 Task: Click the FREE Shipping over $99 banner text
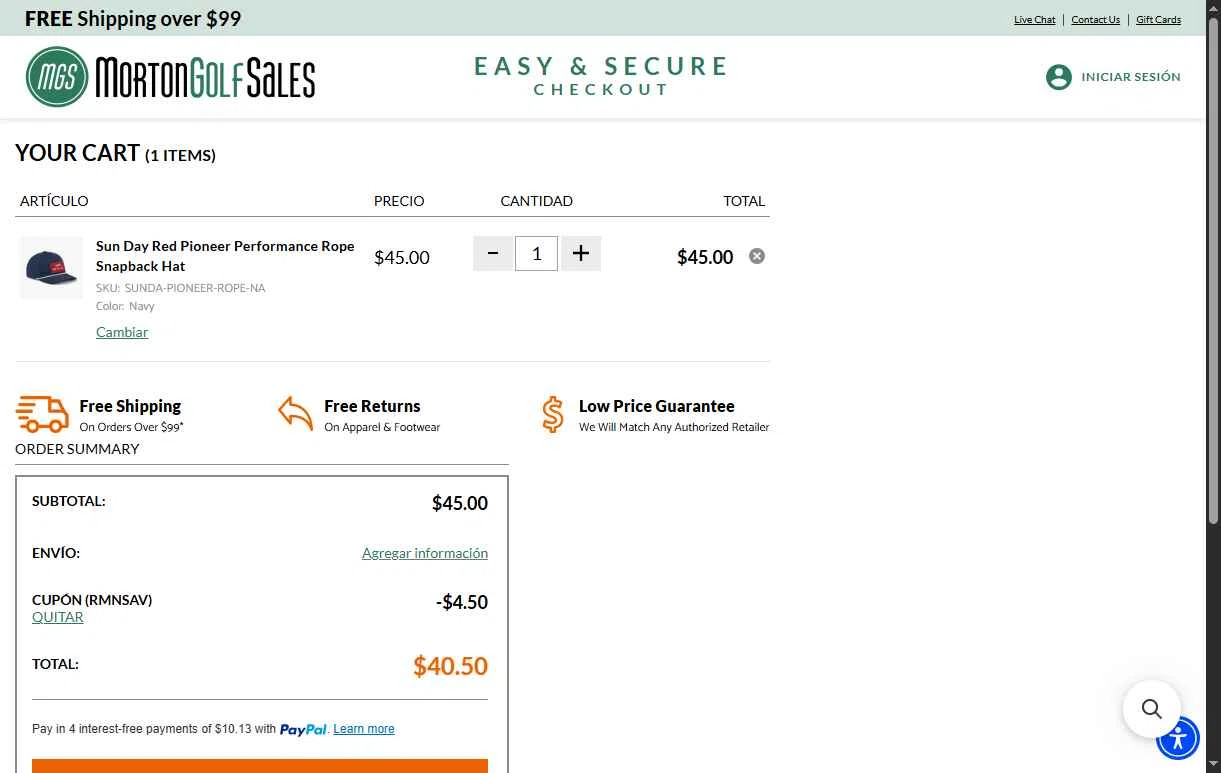pyautogui.click(x=133, y=18)
